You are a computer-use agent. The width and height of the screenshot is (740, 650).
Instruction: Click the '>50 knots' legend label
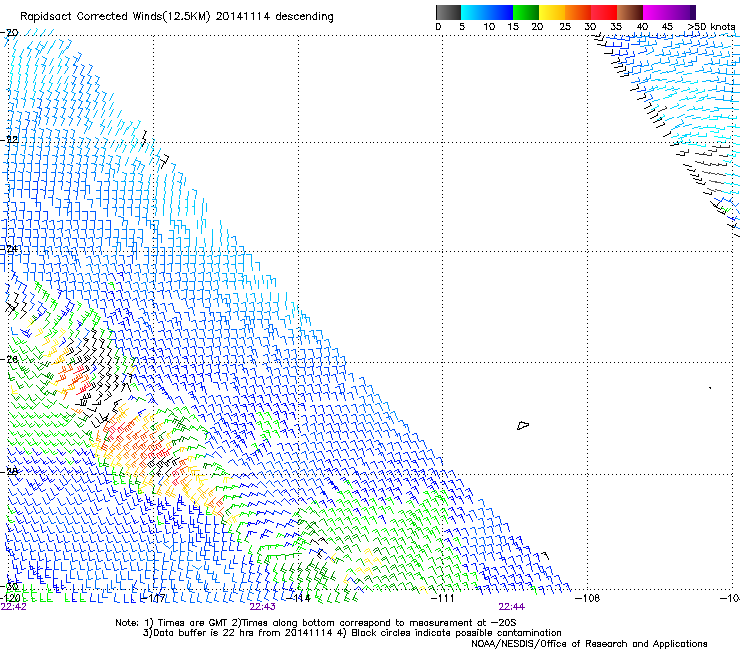click(x=711, y=27)
